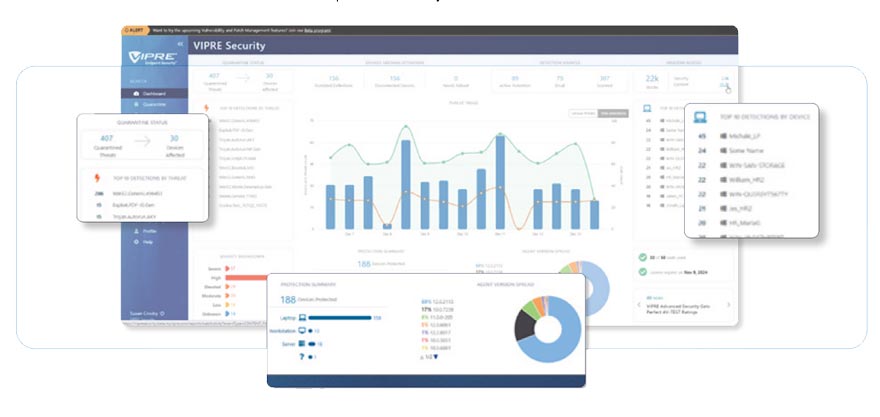The image size is (880, 417).
Task: Click the Windows icon next to Some Name
Action: click(723, 150)
